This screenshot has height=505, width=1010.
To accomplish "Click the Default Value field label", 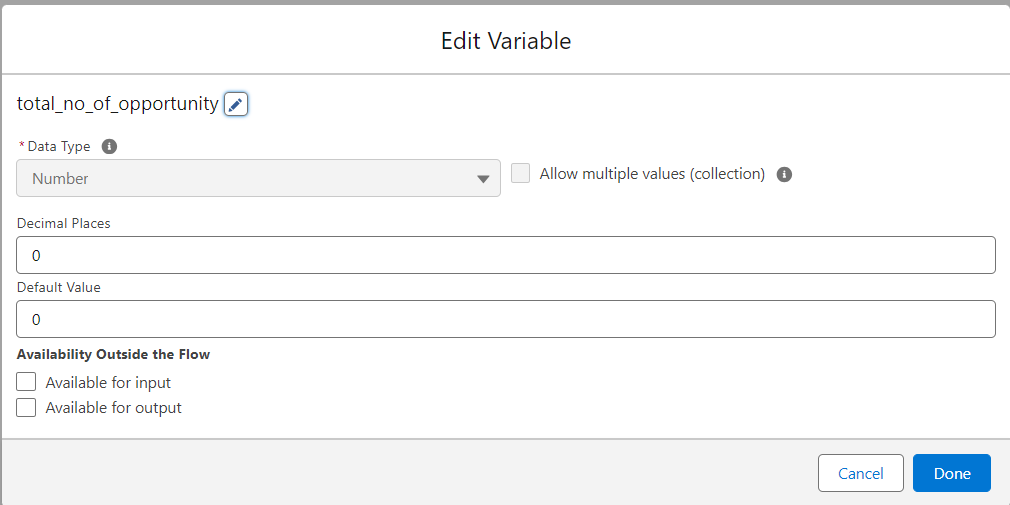I will tap(59, 287).
